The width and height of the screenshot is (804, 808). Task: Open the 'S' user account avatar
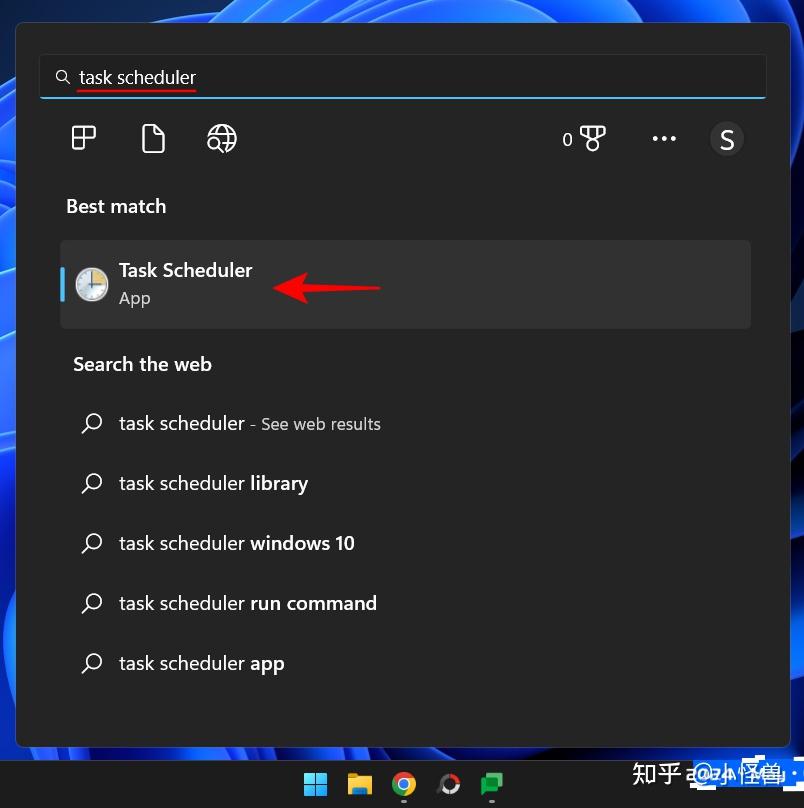coord(726,139)
